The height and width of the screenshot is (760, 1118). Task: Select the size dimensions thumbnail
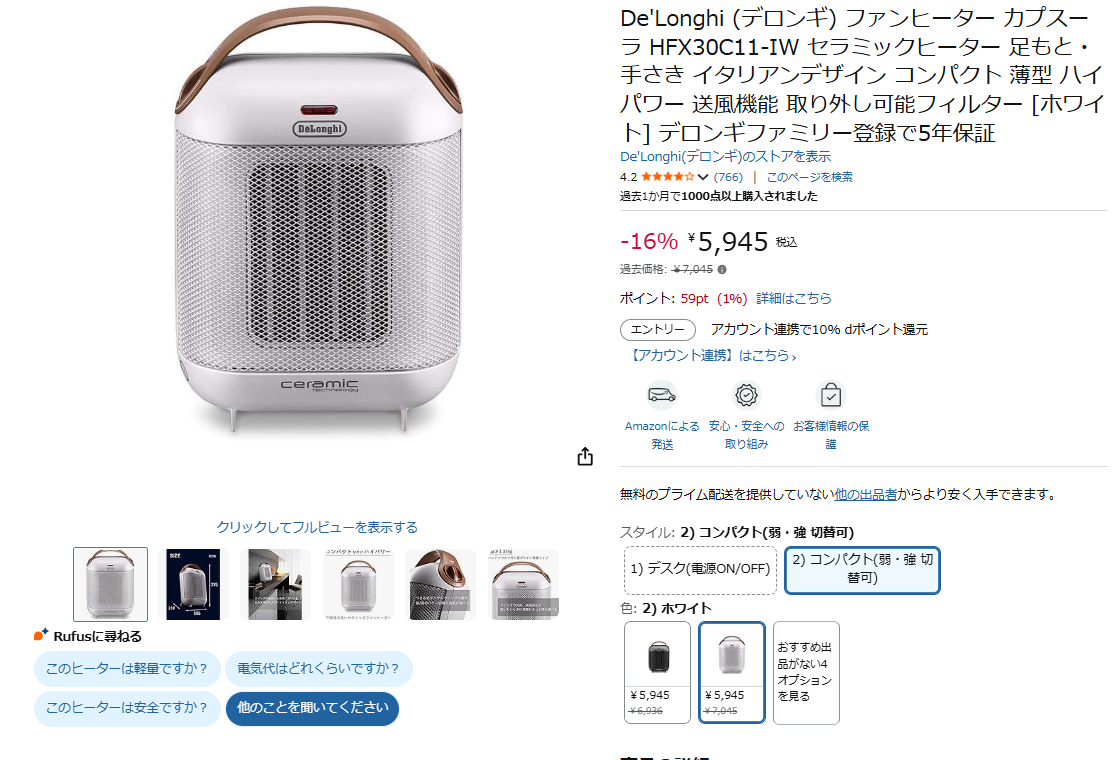[x=193, y=584]
